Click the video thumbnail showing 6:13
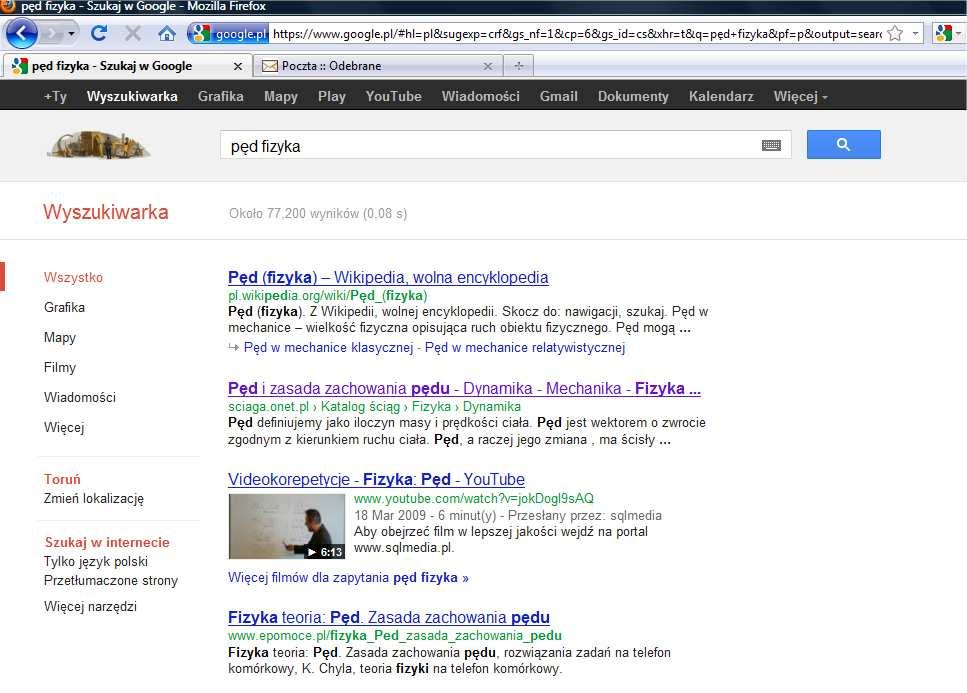The width and height of the screenshot is (967, 693). (x=286, y=526)
